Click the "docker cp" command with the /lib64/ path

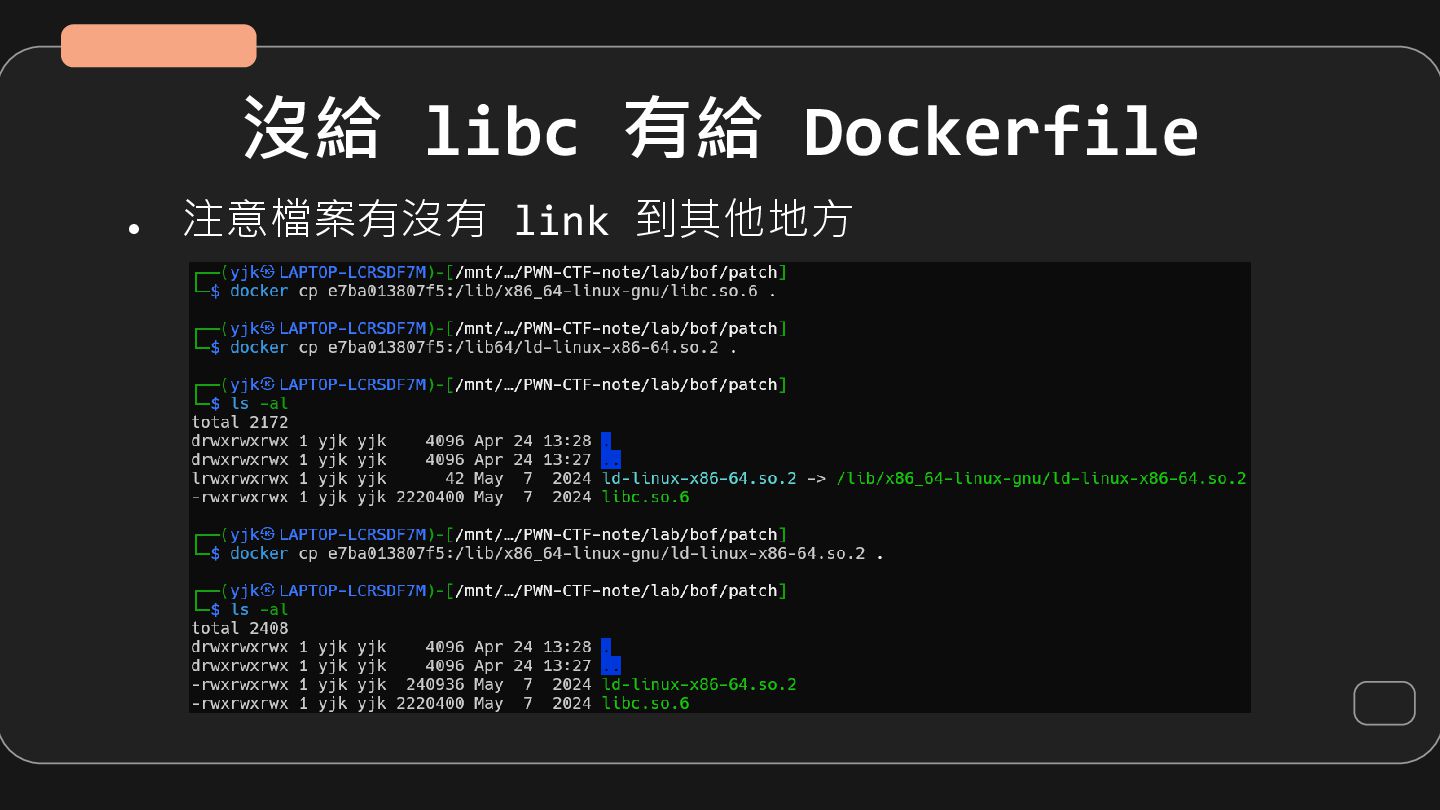pyautogui.click(x=484, y=347)
